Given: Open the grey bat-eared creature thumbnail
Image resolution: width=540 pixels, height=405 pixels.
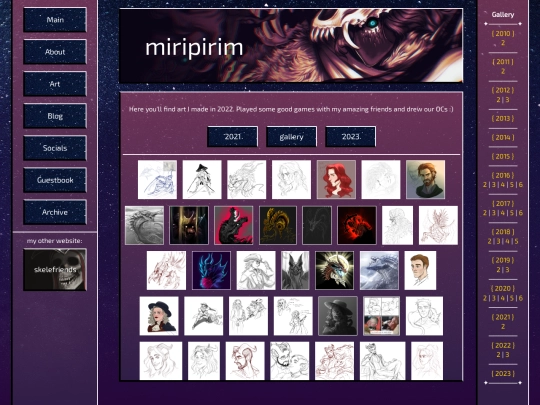Looking at the screenshot, I should 295,270.
